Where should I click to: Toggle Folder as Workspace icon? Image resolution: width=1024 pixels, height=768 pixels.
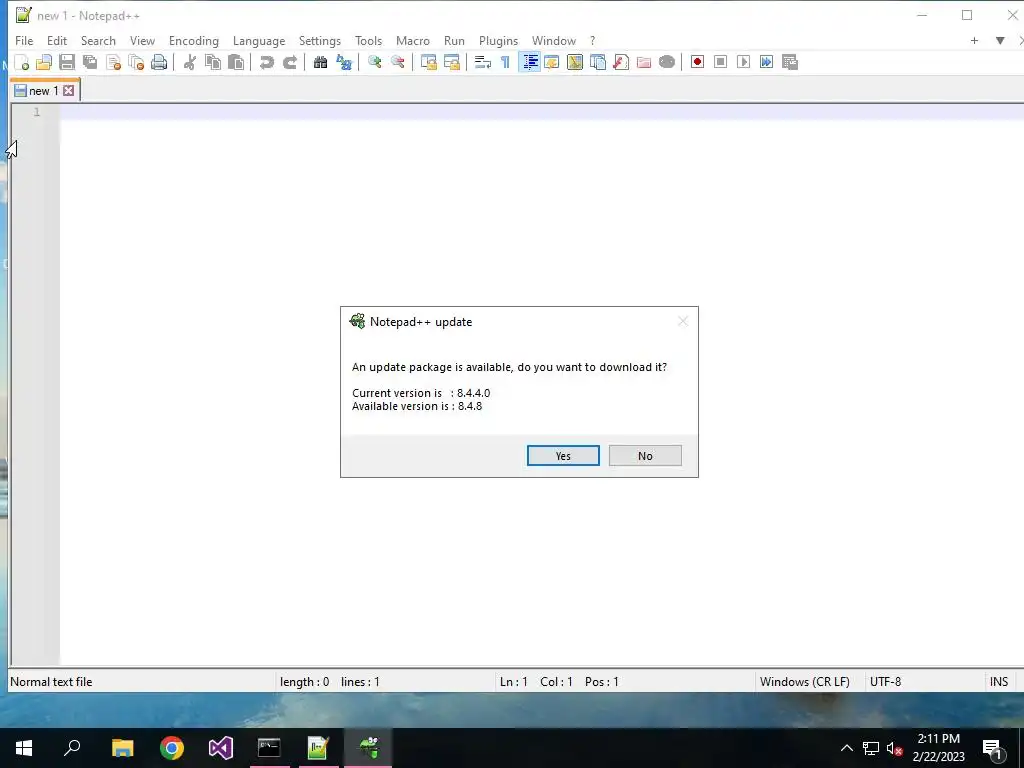coord(644,62)
